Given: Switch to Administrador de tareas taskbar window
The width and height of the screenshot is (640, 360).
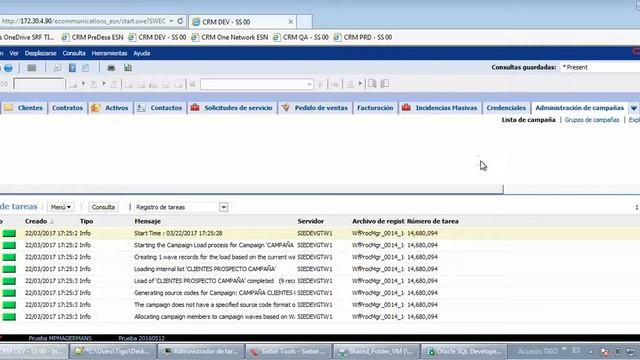Looking at the screenshot, I should 201,351.
